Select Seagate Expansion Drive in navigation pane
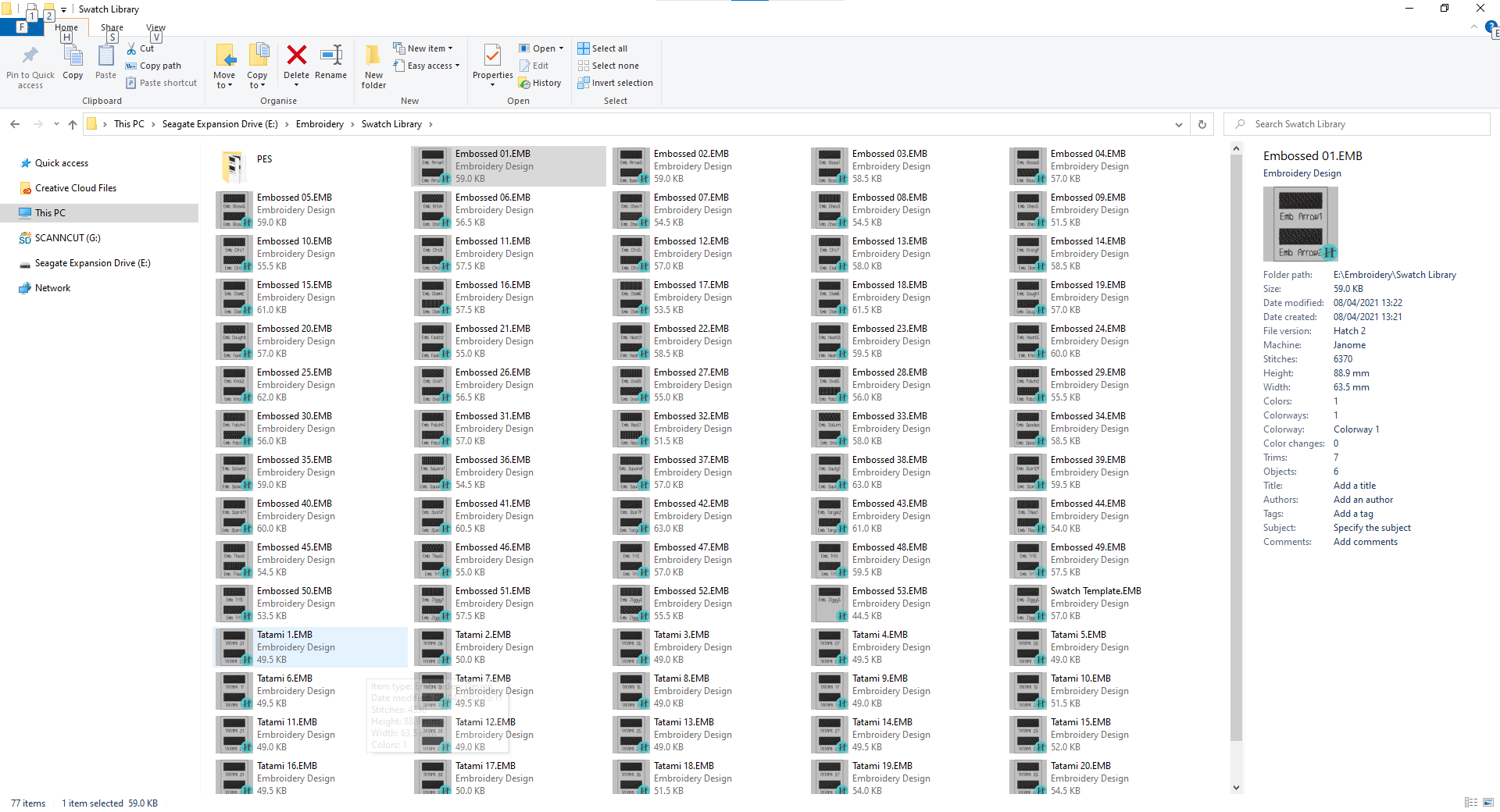1500x812 pixels. (92, 263)
